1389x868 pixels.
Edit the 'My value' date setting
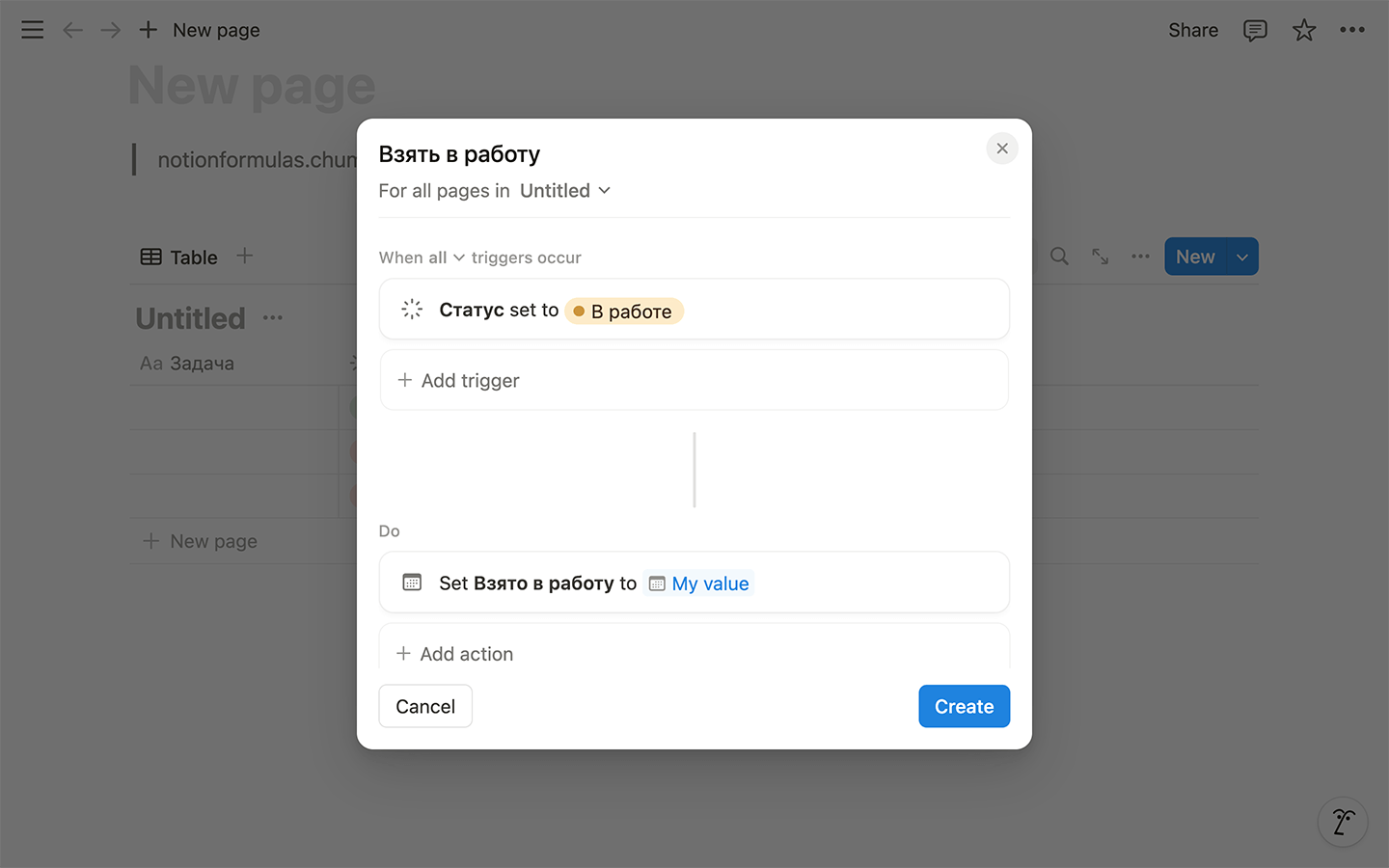[699, 583]
